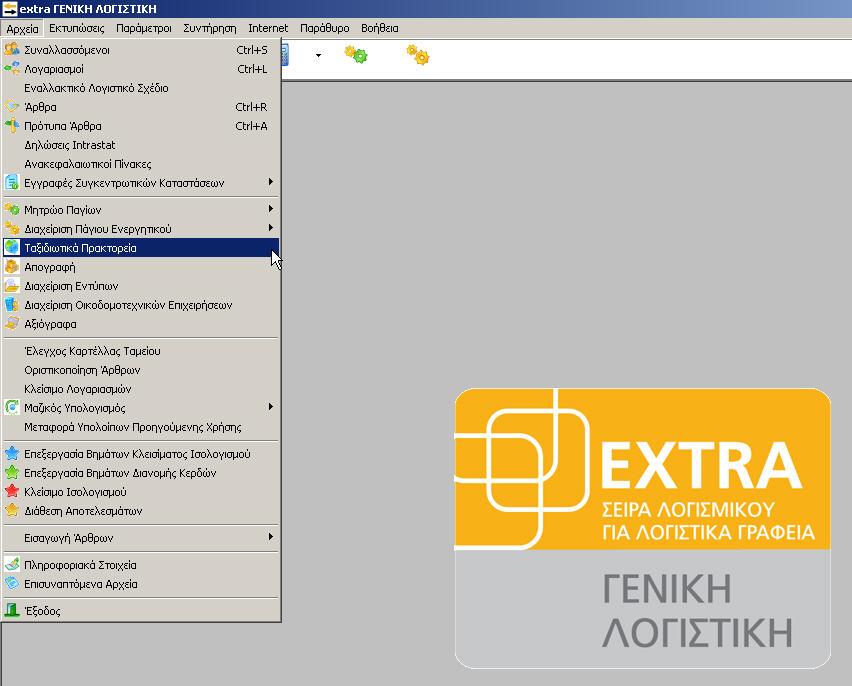
Task: Click the Πρότυπα Άρθρα menu icon
Action: coord(12,126)
